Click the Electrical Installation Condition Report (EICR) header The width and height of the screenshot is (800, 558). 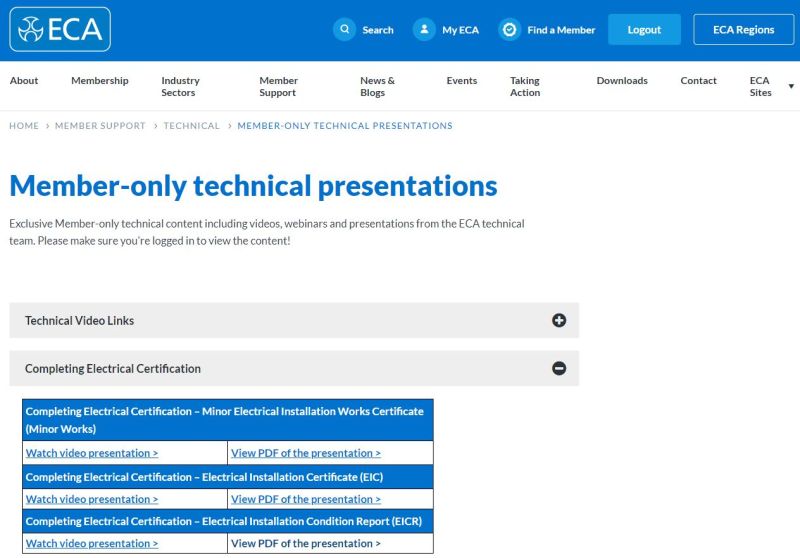(228, 521)
